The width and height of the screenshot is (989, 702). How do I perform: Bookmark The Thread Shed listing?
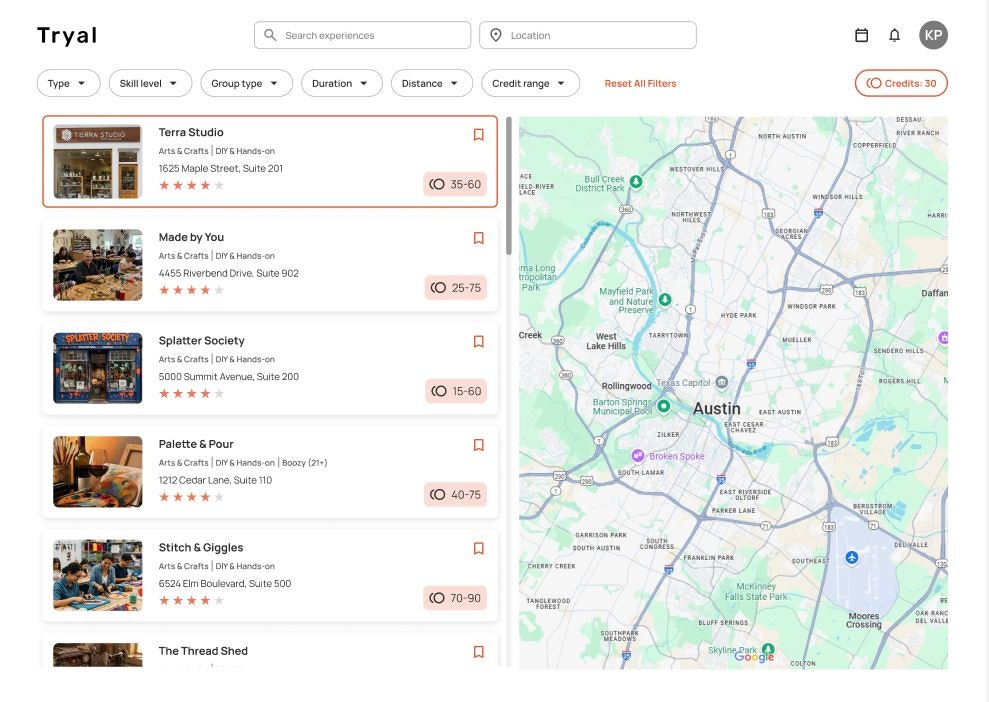tap(479, 652)
